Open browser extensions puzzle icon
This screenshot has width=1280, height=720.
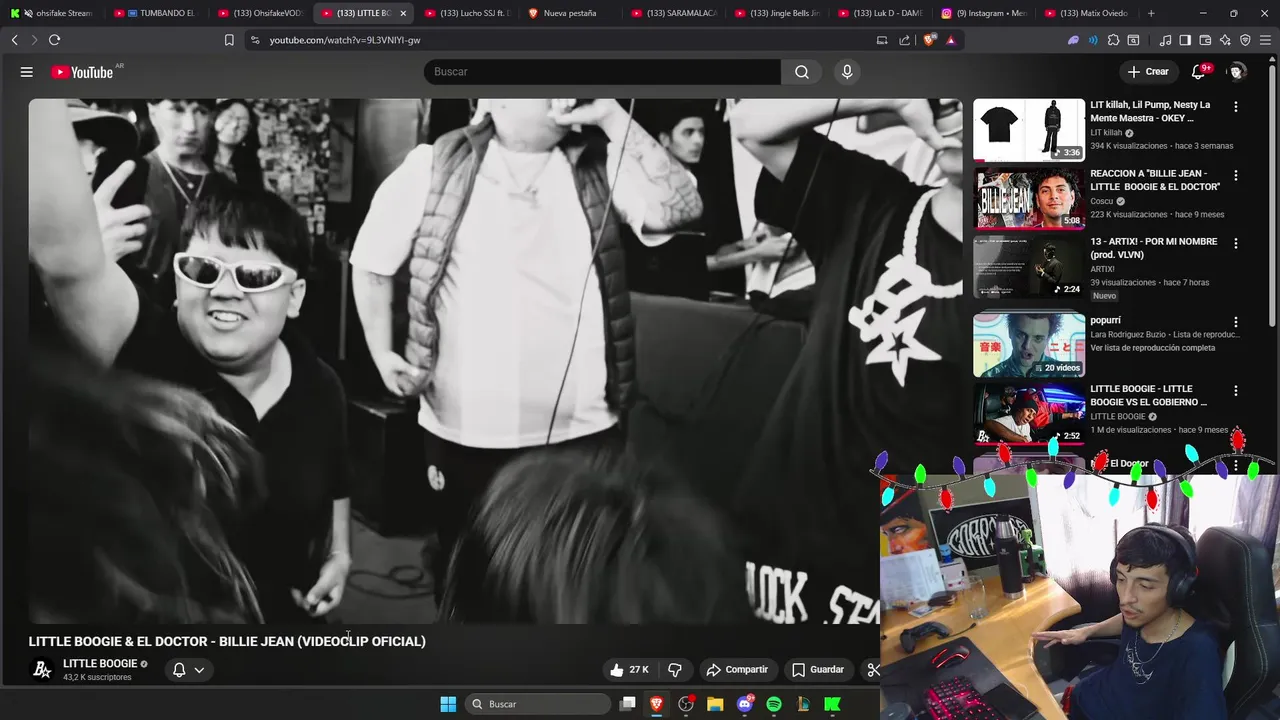pyautogui.click(x=1113, y=40)
